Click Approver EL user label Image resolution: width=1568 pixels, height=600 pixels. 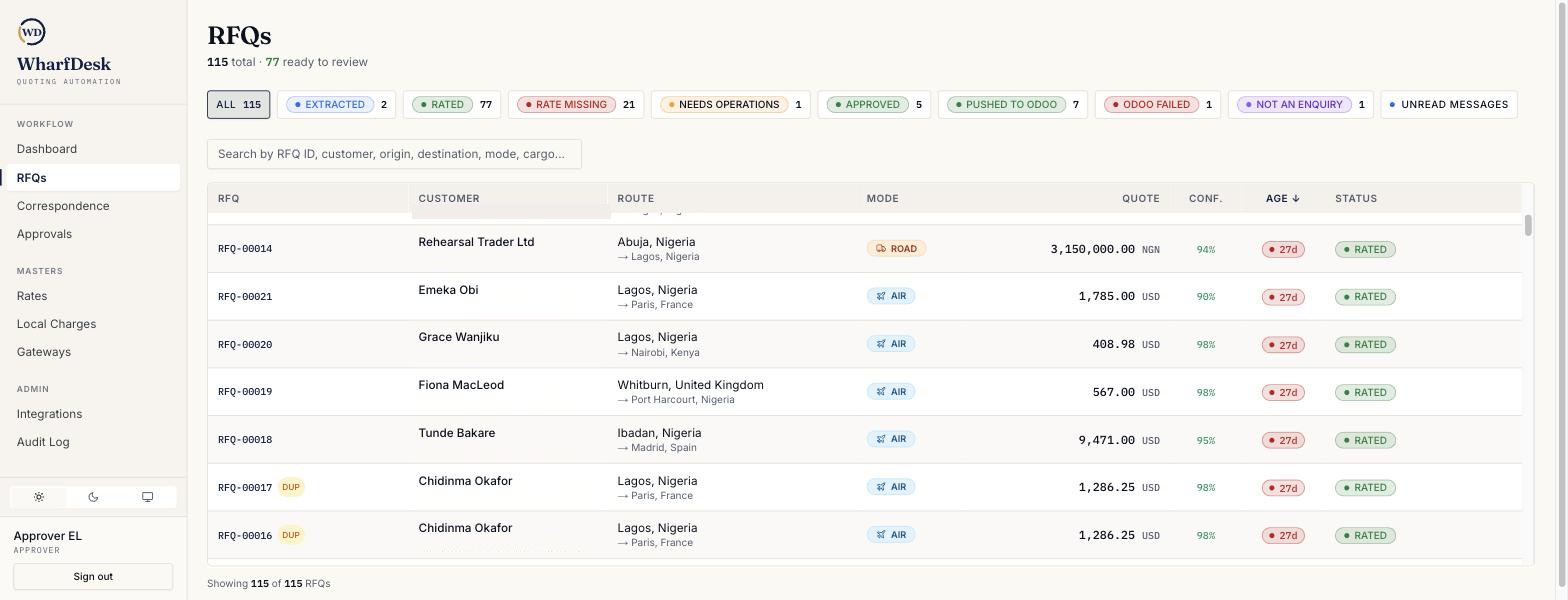(48, 536)
